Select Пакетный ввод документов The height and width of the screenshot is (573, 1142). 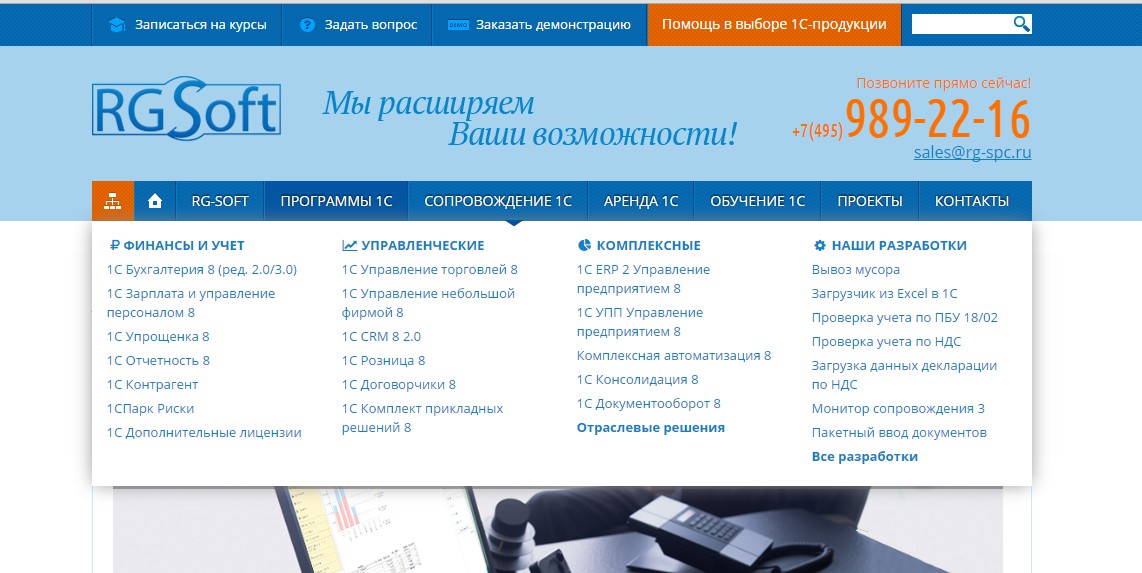899,432
